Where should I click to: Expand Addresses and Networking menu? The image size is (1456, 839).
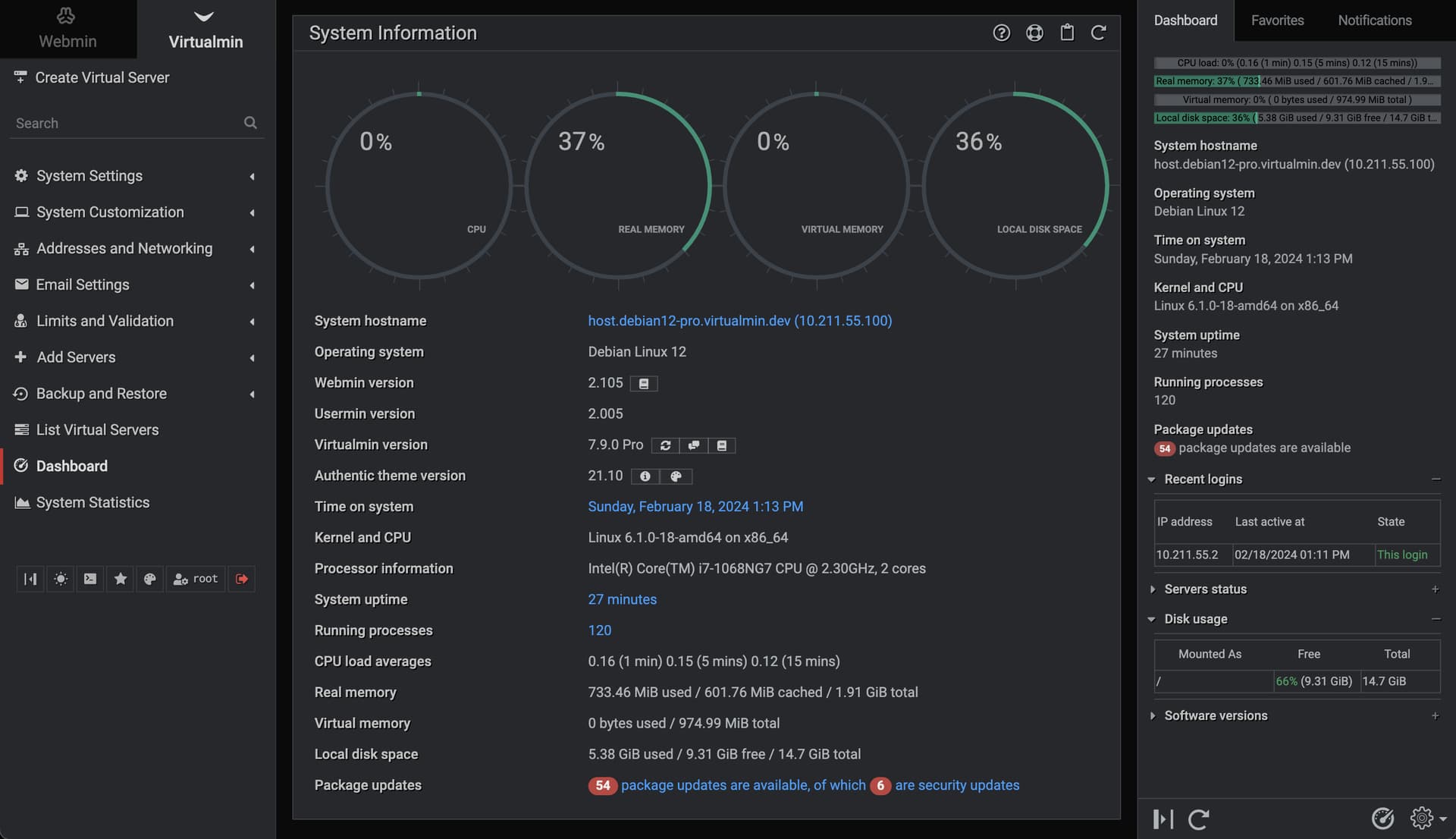[x=137, y=248]
